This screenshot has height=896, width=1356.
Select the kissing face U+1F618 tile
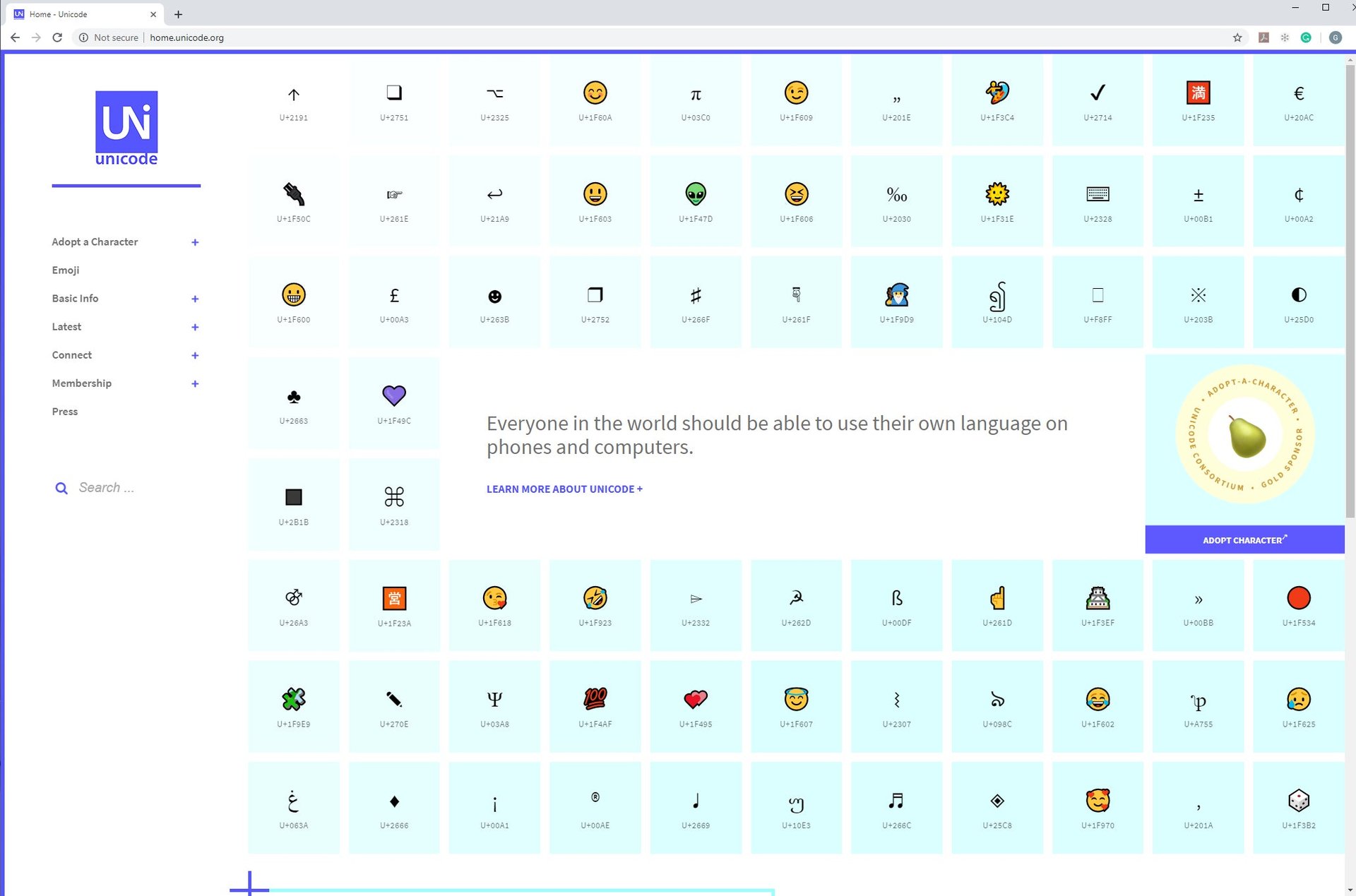coord(494,606)
